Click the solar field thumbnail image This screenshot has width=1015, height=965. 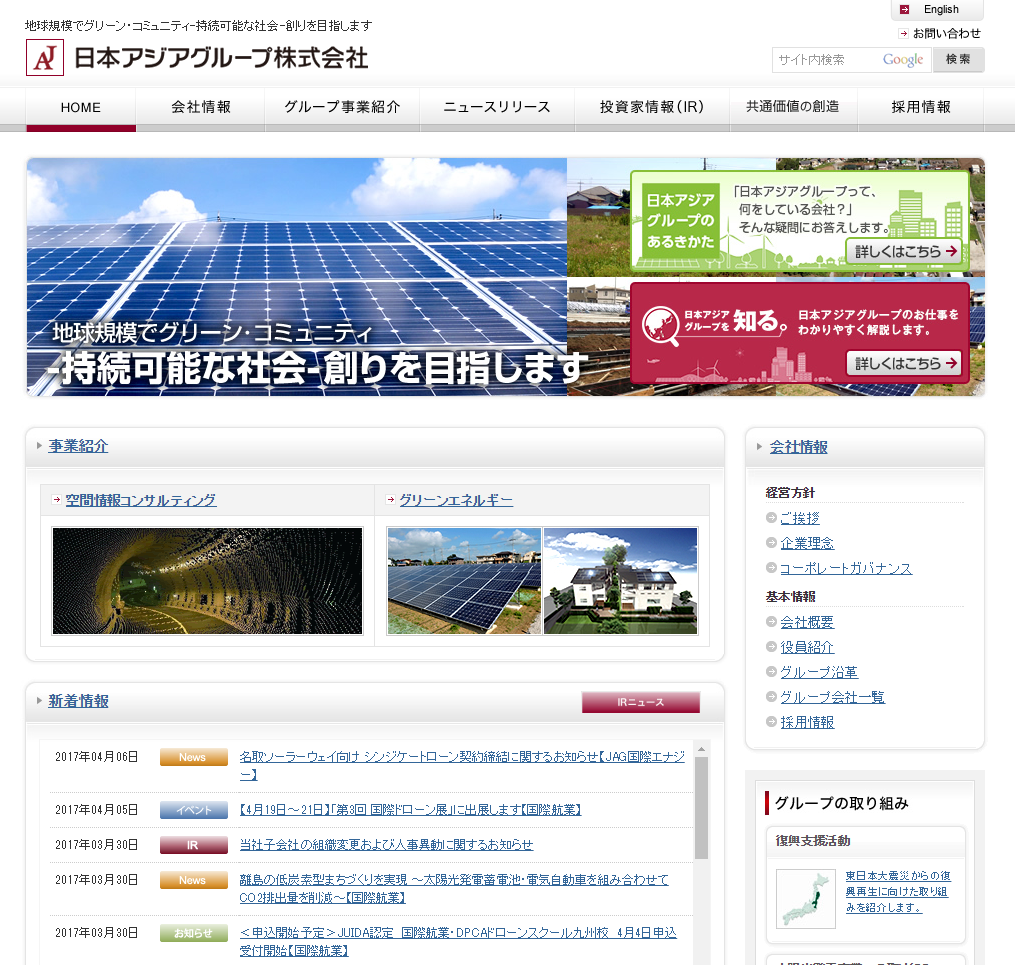(x=464, y=581)
